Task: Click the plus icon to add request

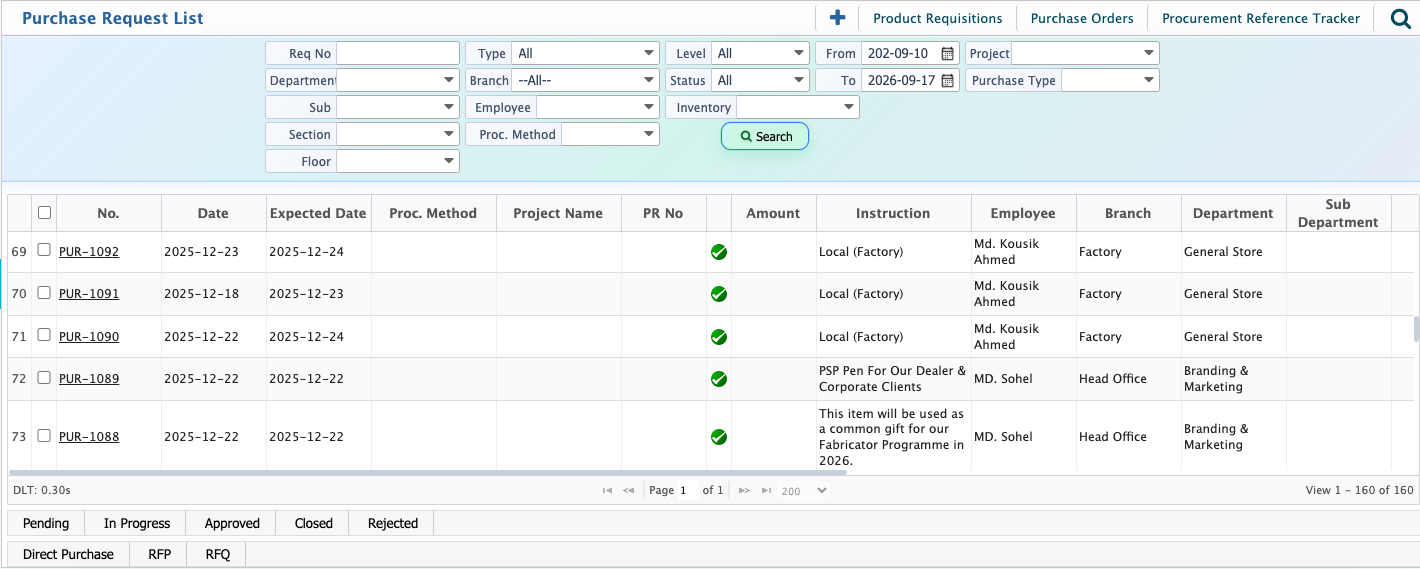Action: pyautogui.click(x=838, y=18)
